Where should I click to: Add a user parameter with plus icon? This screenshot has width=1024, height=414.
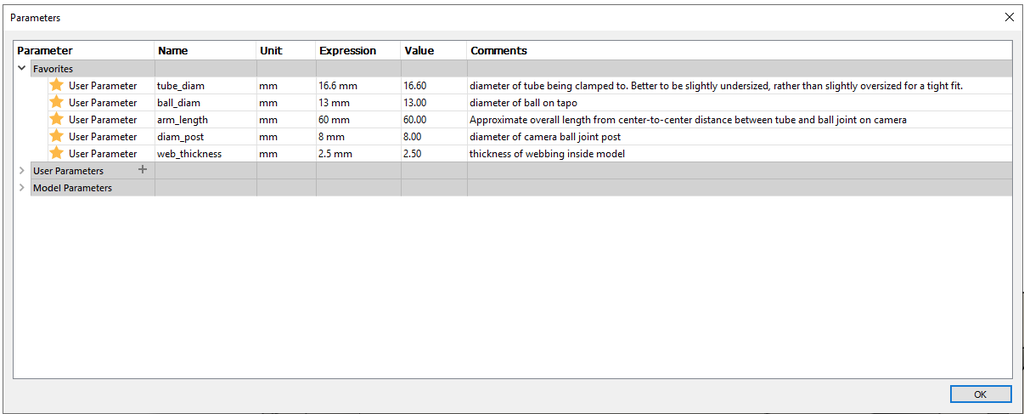click(142, 170)
